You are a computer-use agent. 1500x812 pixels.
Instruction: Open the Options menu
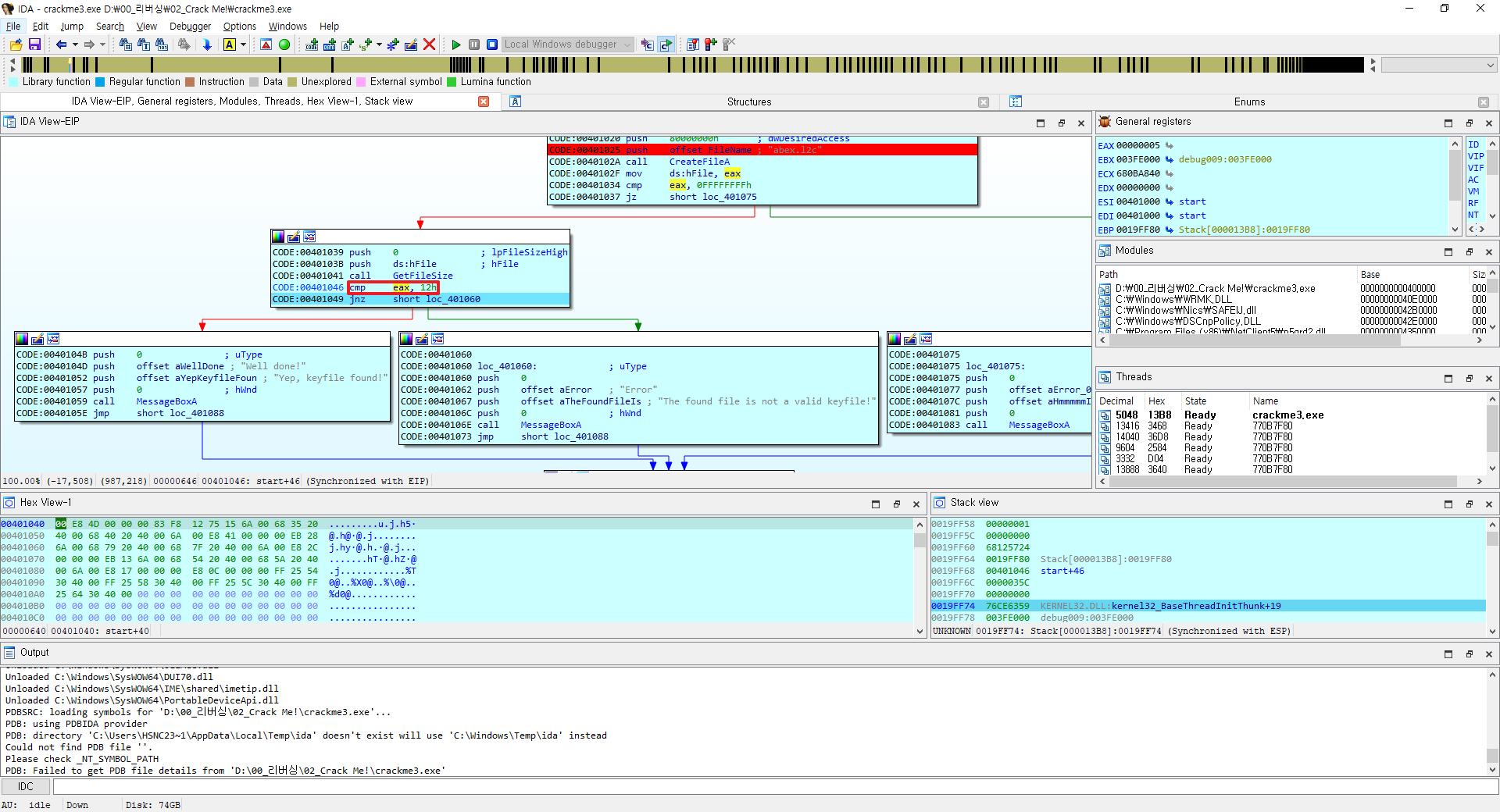240,26
